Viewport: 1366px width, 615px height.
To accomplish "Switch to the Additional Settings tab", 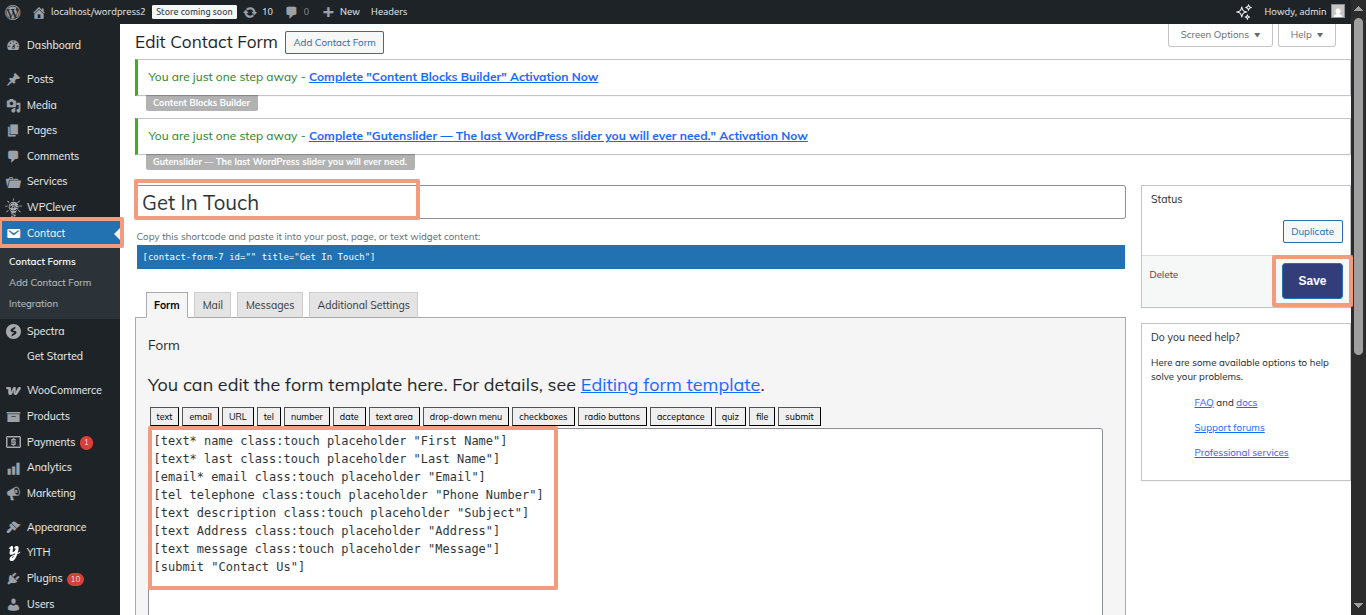I will coord(363,305).
